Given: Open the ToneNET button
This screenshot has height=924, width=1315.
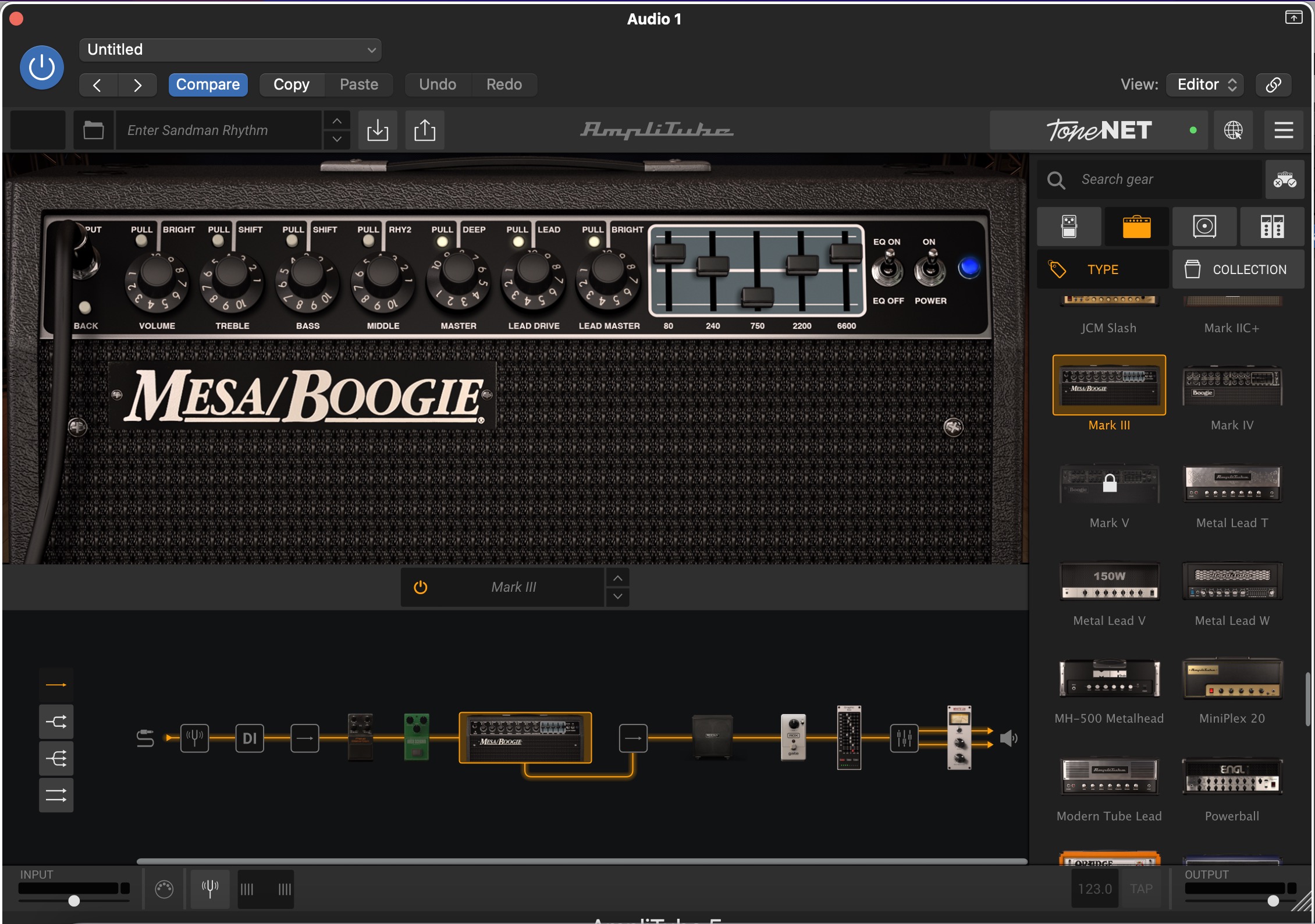Looking at the screenshot, I should point(1099,130).
